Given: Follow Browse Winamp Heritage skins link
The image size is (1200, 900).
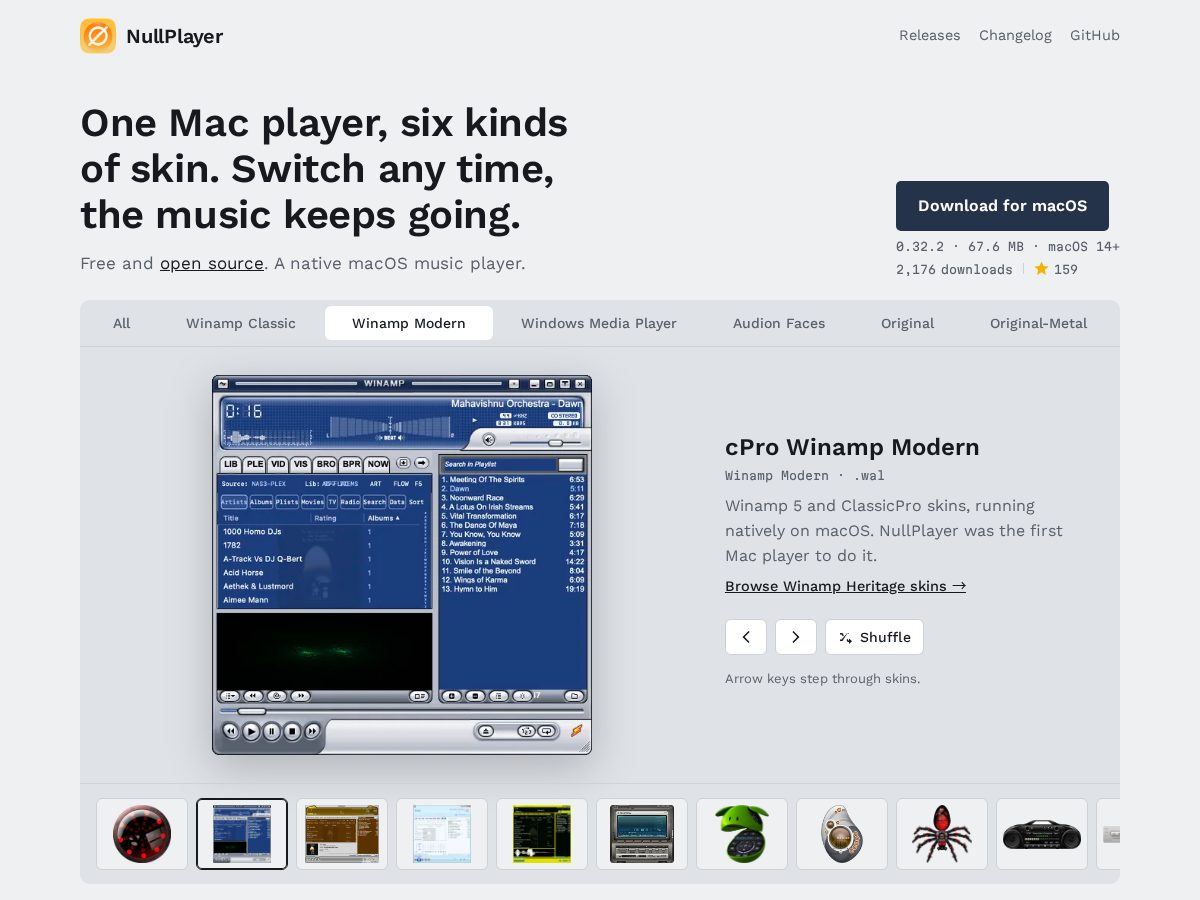Looking at the screenshot, I should 846,586.
